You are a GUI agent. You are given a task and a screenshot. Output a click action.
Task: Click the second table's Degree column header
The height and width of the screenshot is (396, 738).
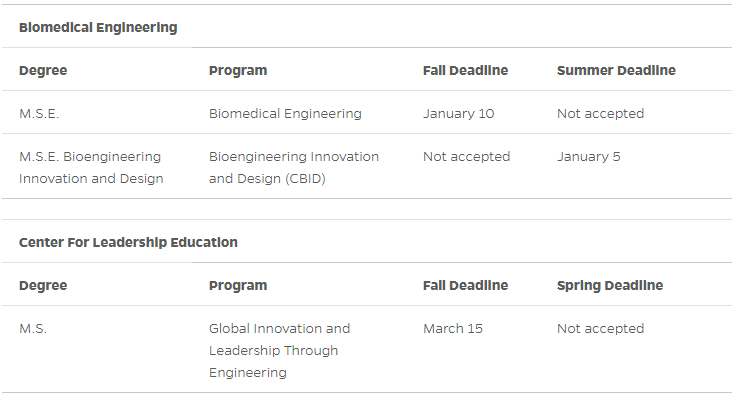[43, 285]
